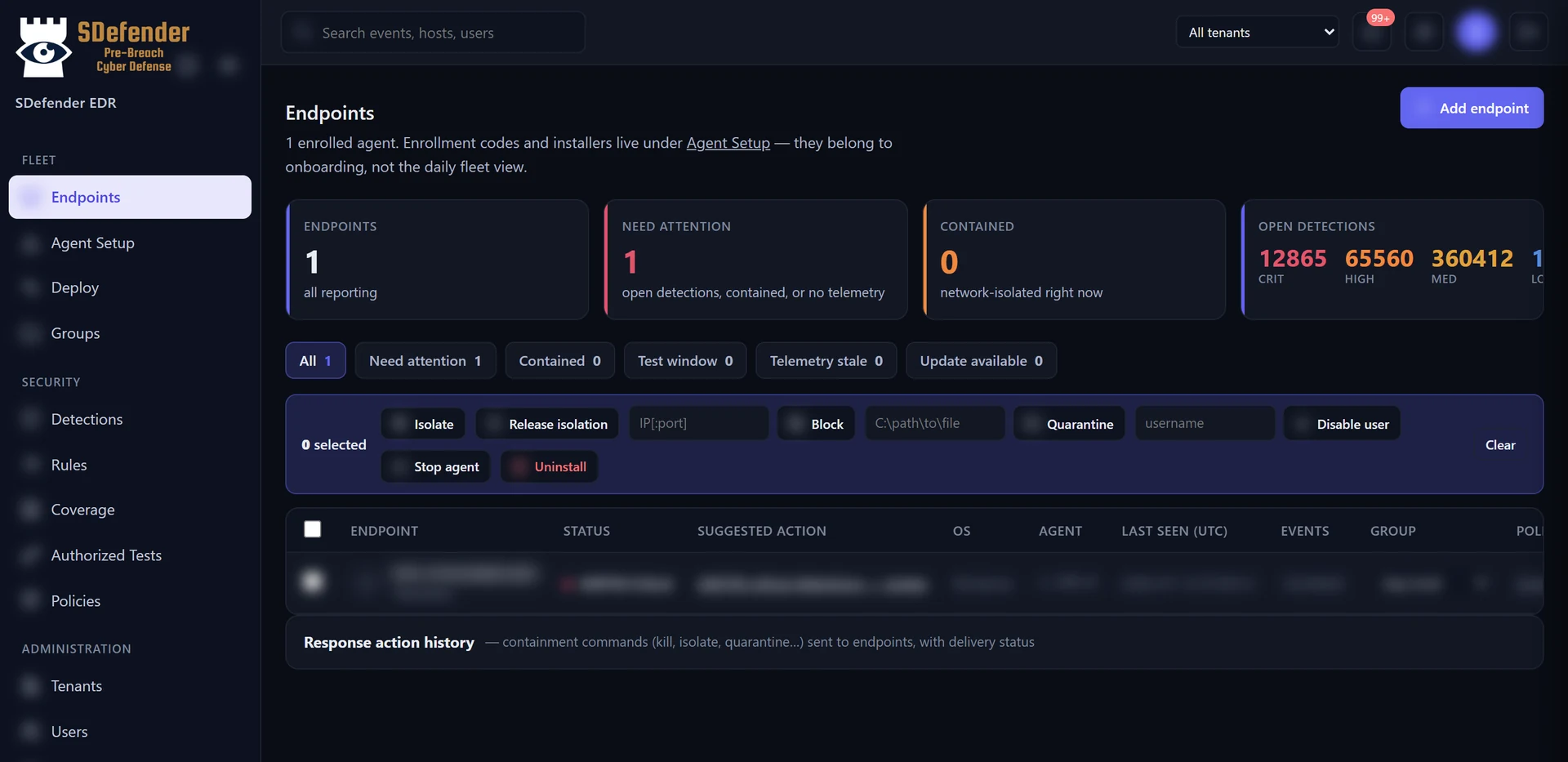
Task: Open the Groups sidebar item
Action: [130, 333]
